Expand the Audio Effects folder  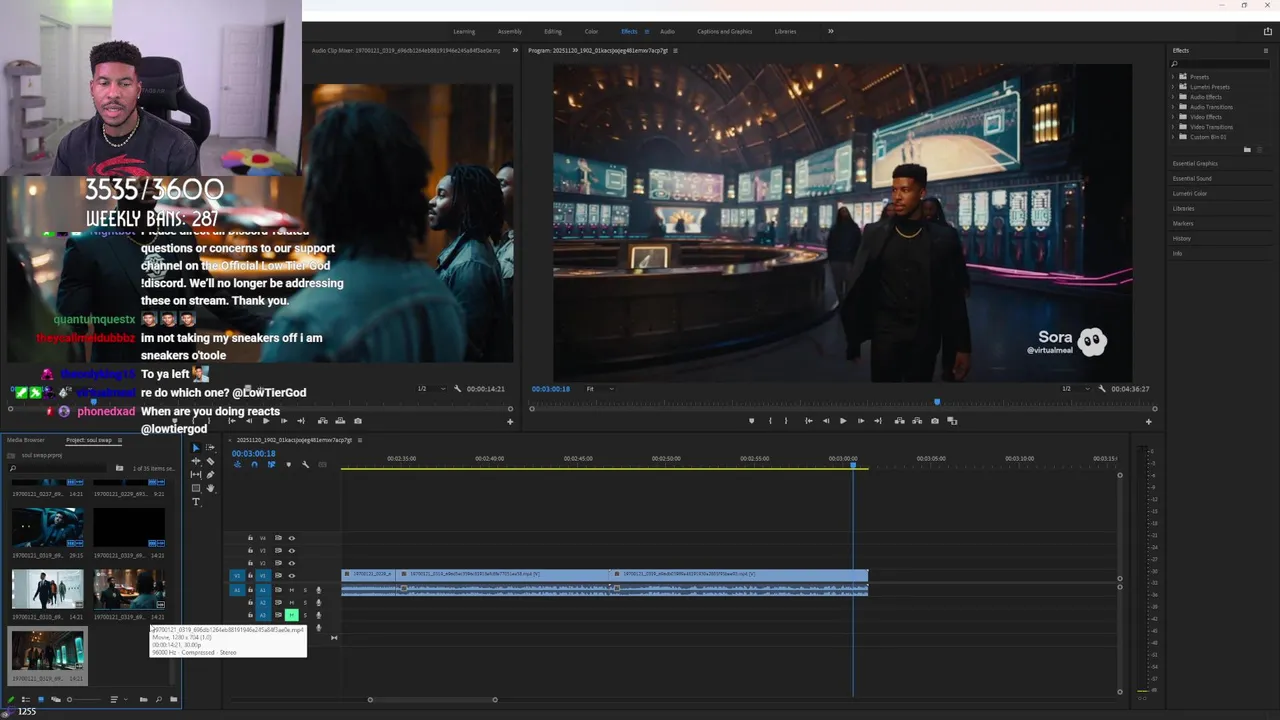(1173, 97)
